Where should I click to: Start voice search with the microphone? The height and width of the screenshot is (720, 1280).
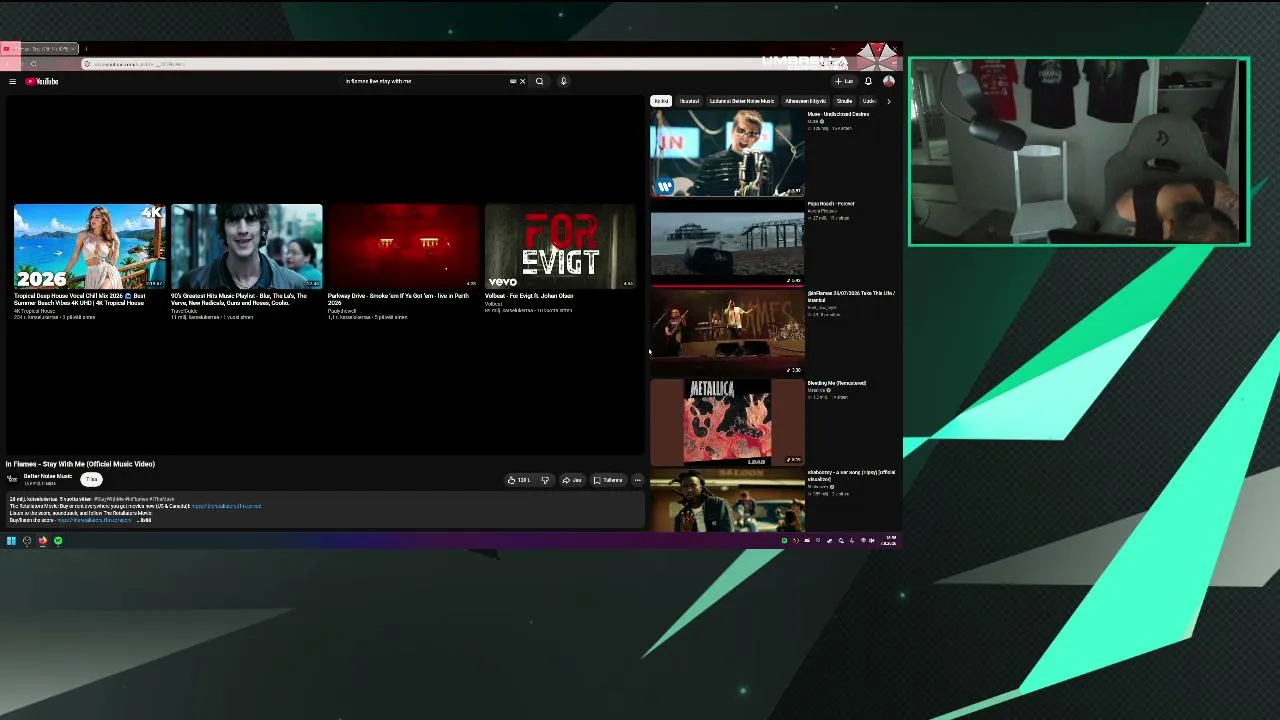[x=563, y=82]
